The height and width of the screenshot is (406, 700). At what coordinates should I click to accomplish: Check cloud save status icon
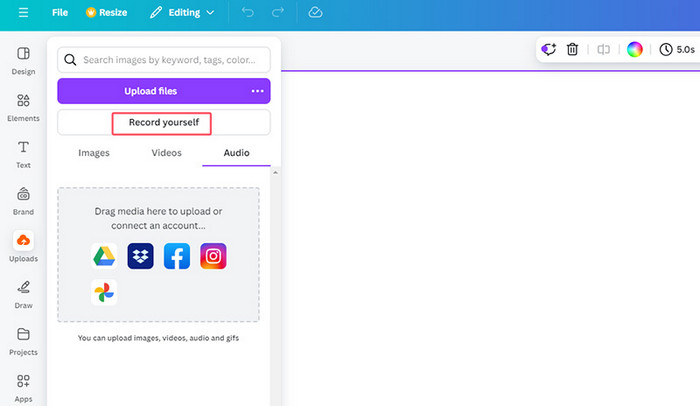(x=315, y=13)
